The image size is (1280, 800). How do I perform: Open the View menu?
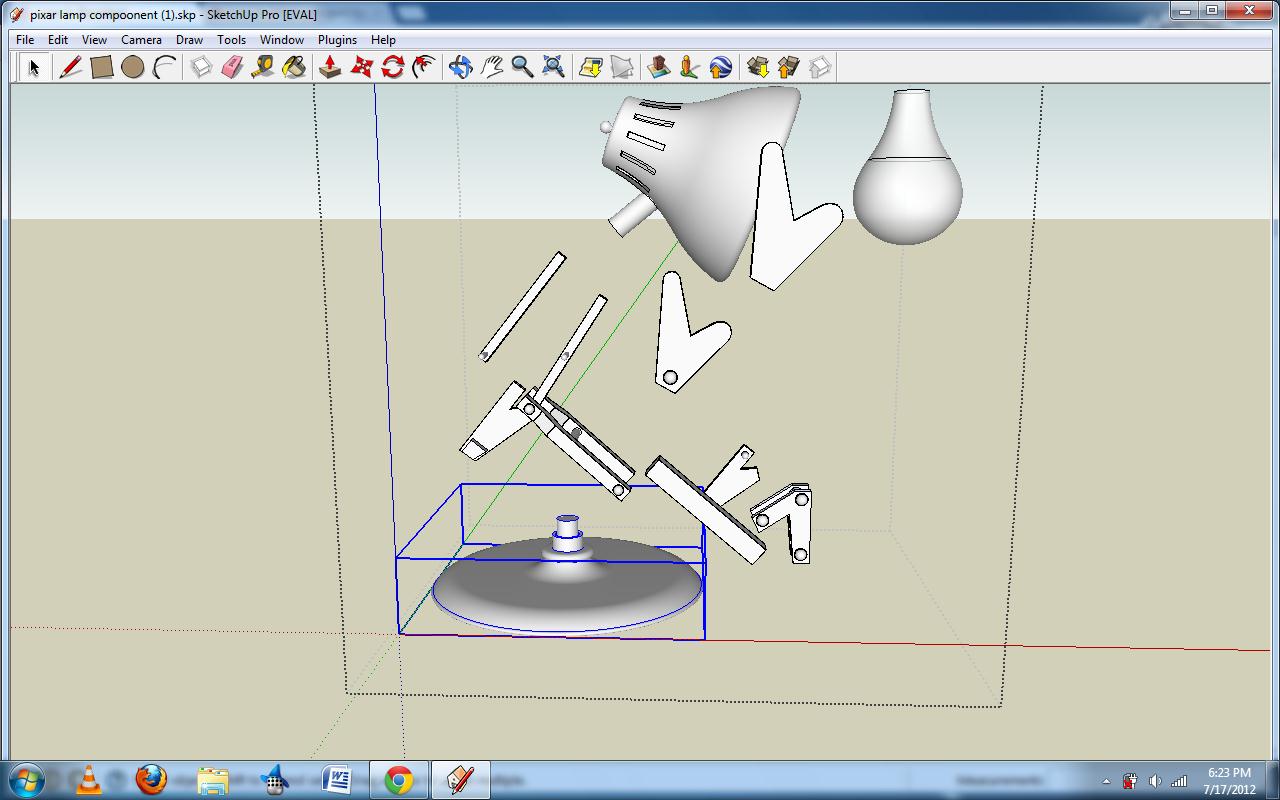click(x=94, y=40)
